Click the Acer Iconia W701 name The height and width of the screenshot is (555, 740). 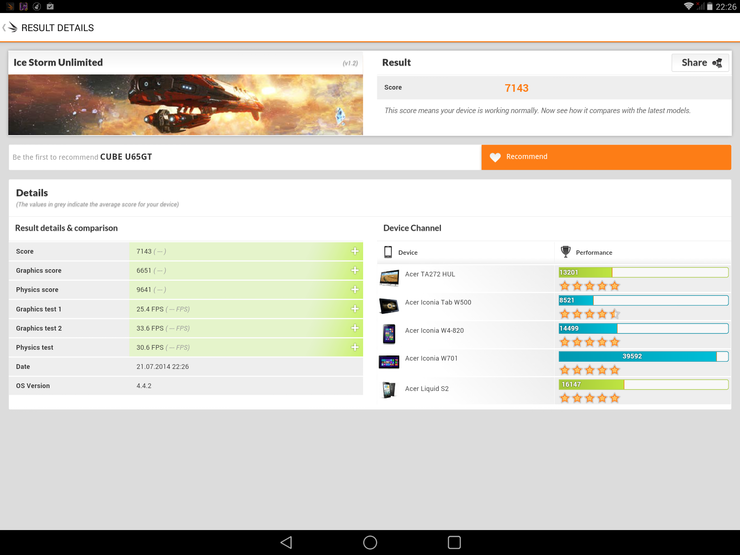[431, 359]
